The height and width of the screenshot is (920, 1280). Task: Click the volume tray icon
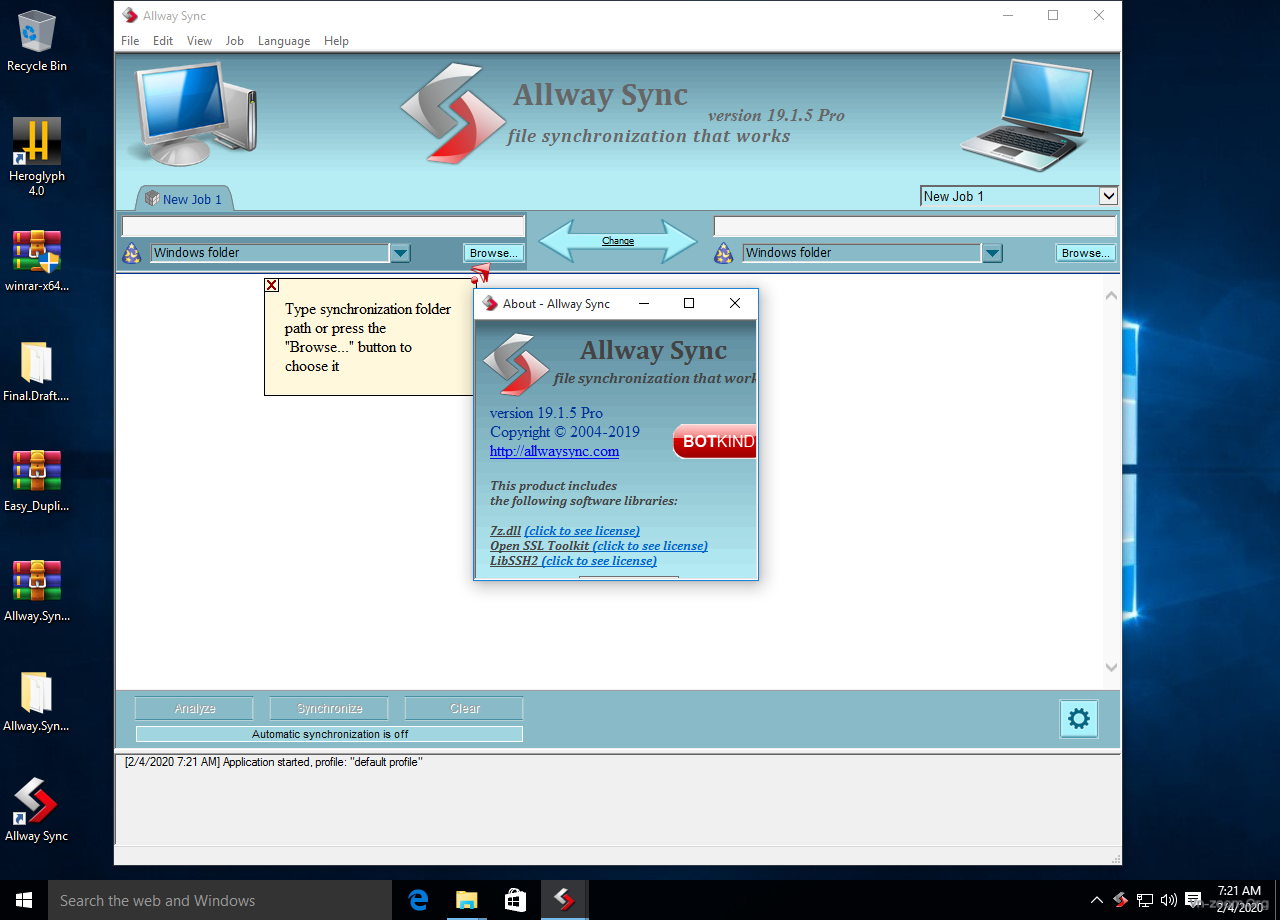pos(1168,900)
